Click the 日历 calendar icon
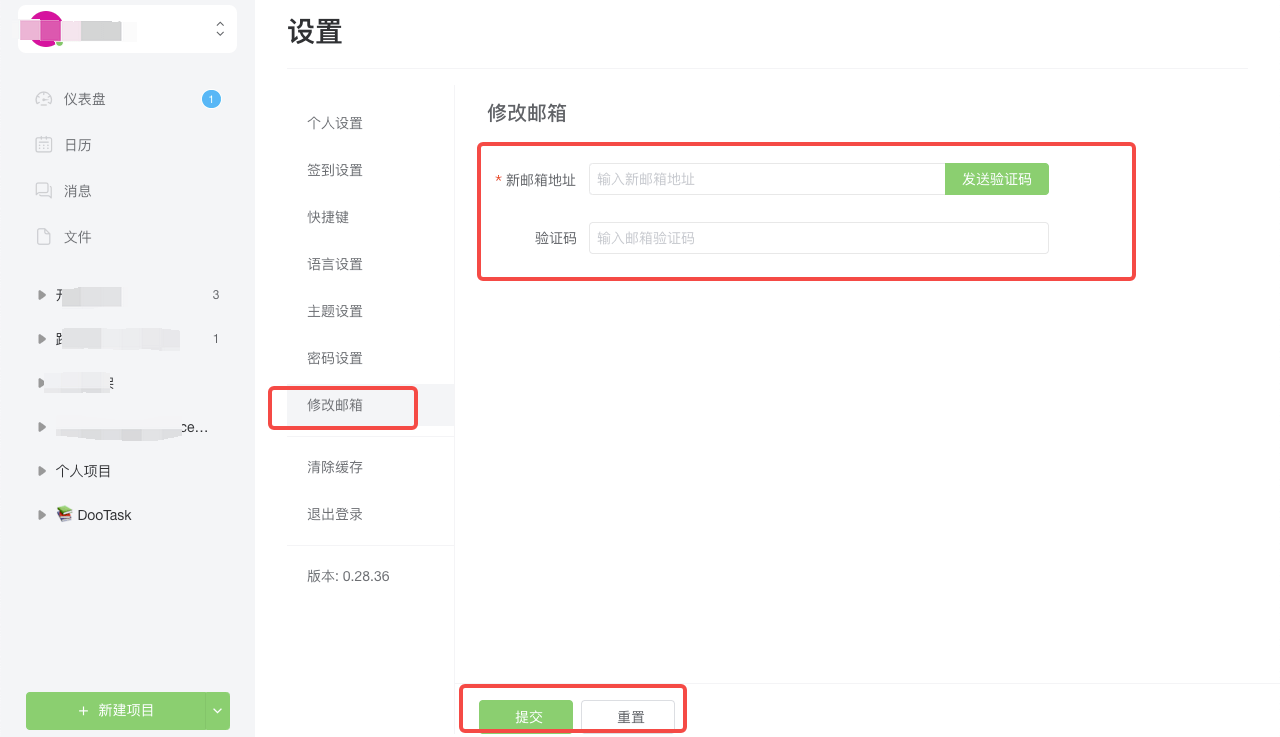The width and height of the screenshot is (1280, 737). click(x=42, y=144)
